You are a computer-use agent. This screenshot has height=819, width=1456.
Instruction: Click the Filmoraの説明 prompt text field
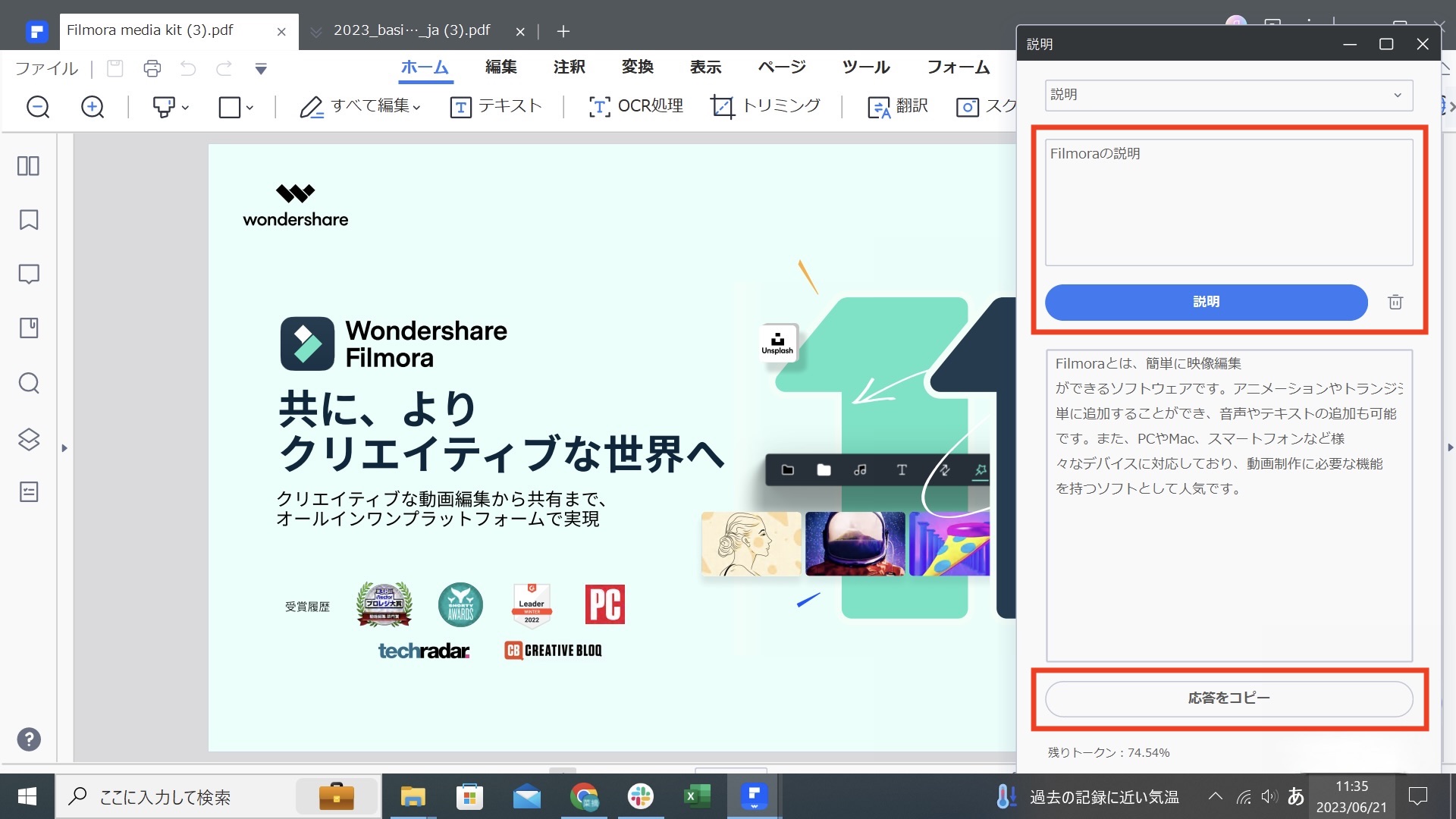(x=1228, y=202)
